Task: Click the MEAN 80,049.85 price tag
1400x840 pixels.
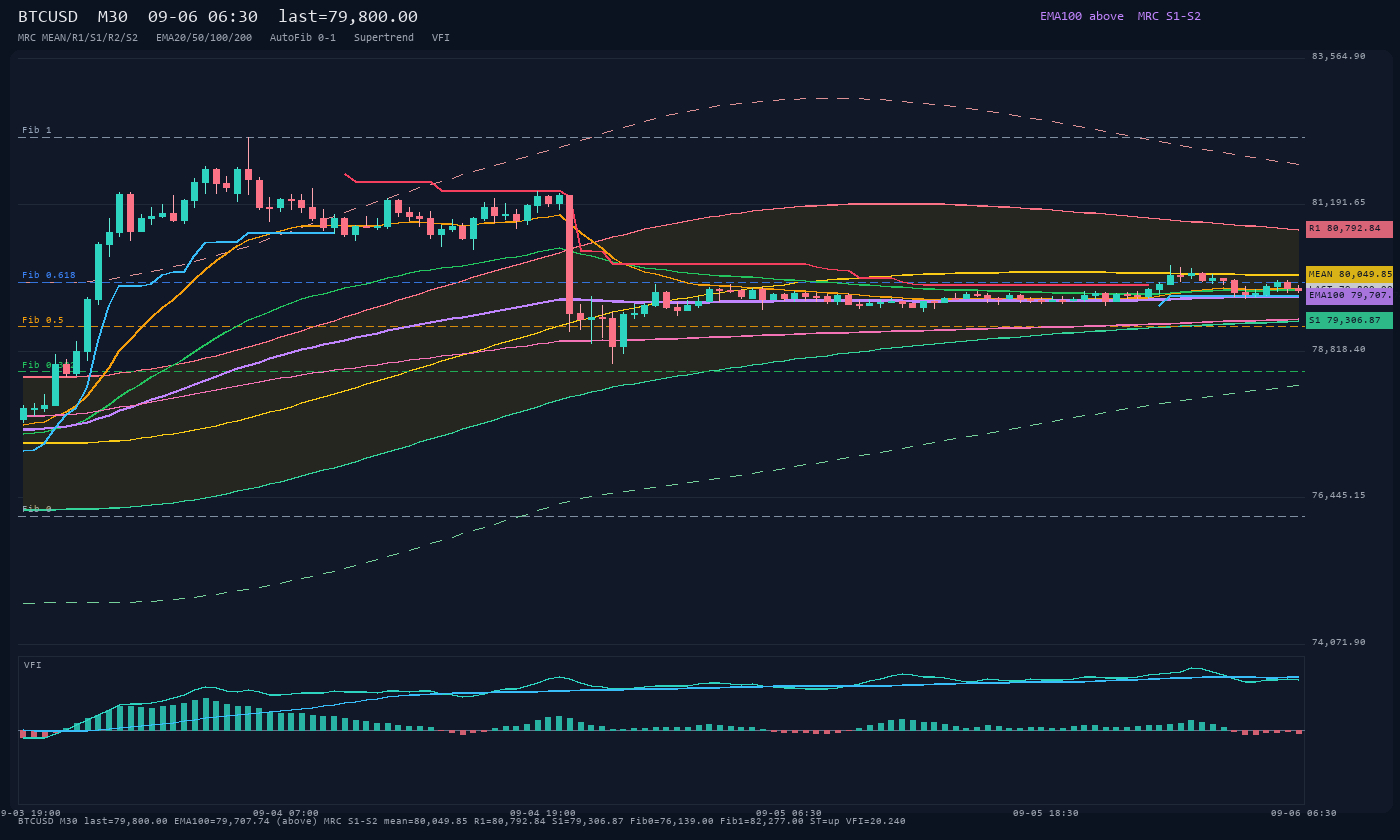Action: click(x=1349, y=274)
